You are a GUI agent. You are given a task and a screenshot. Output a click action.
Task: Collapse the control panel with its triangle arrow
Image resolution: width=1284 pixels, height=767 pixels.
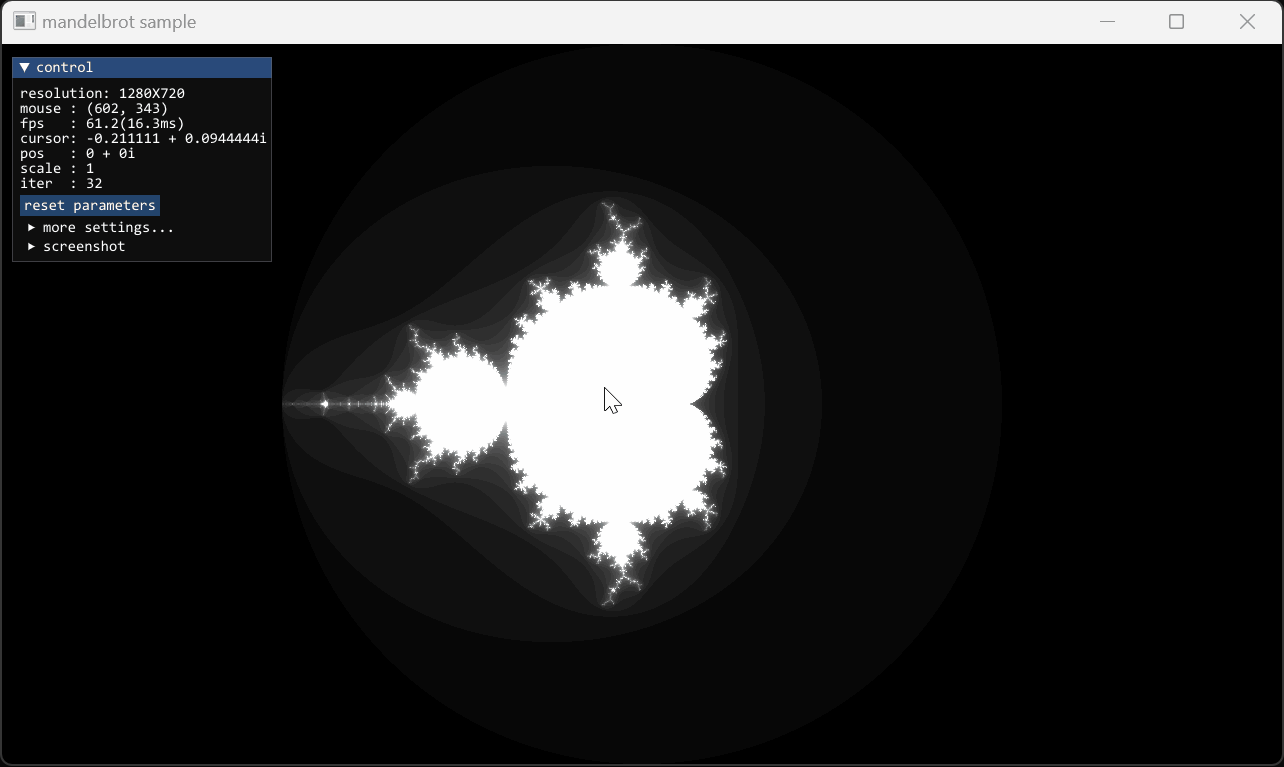pos(25,67)
